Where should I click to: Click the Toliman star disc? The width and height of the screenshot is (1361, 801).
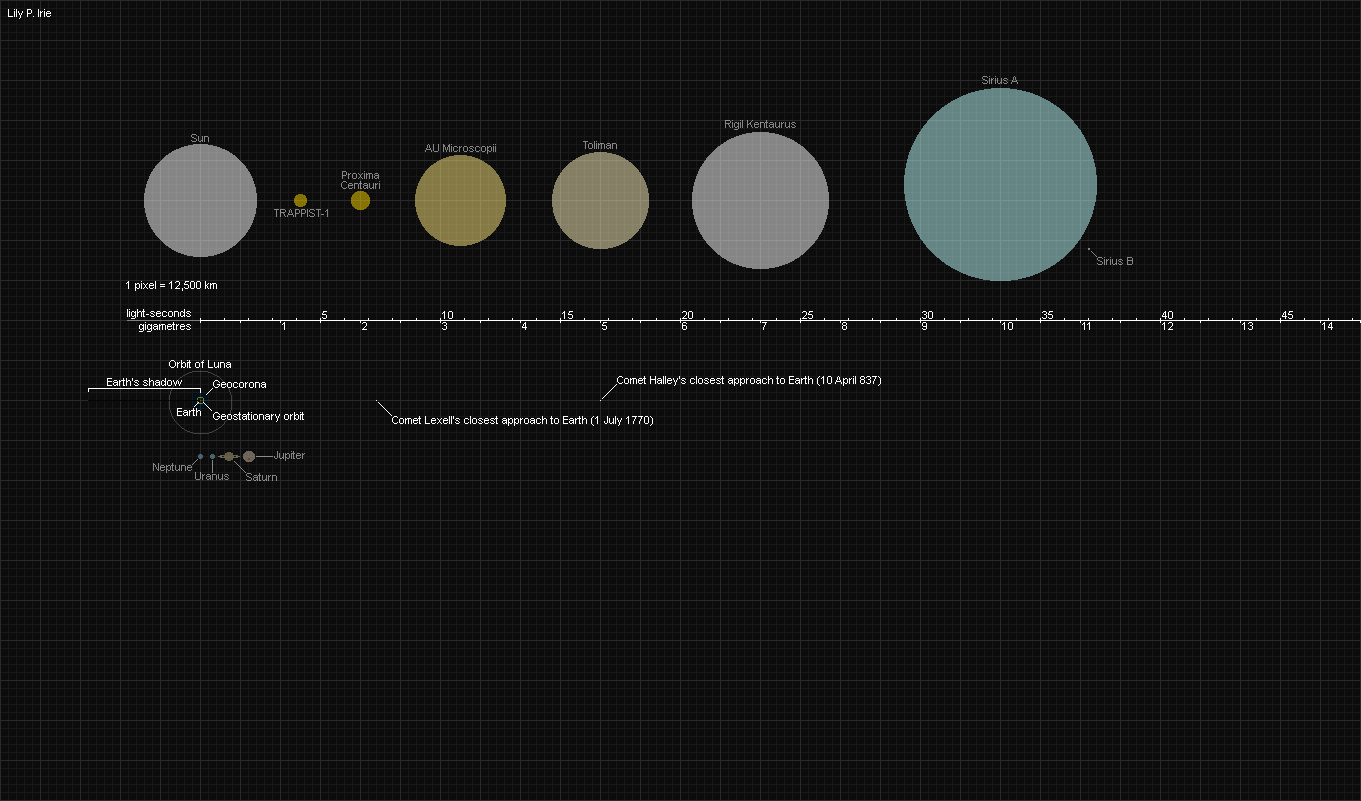pos(600,200)
